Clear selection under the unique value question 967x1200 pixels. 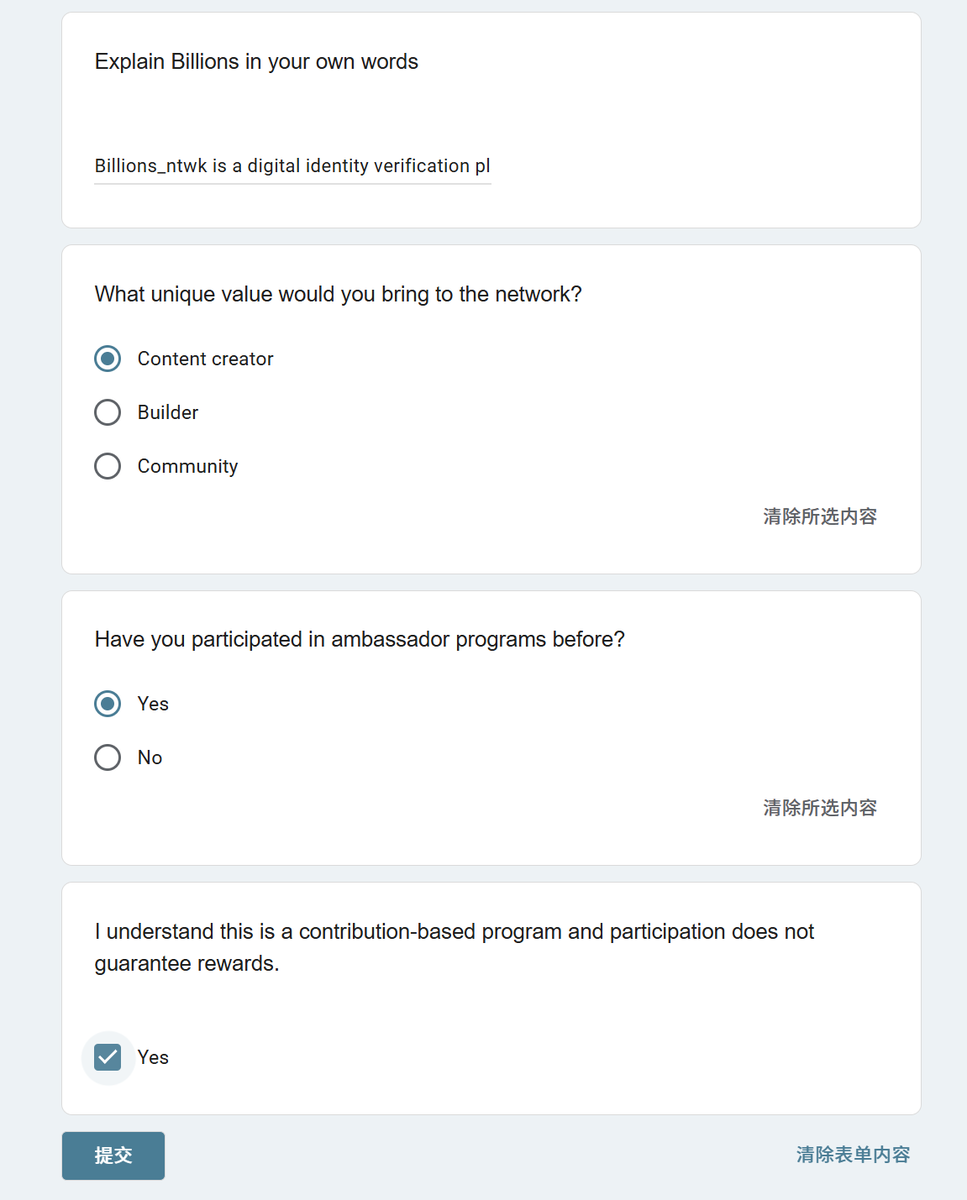pos(819,517)
